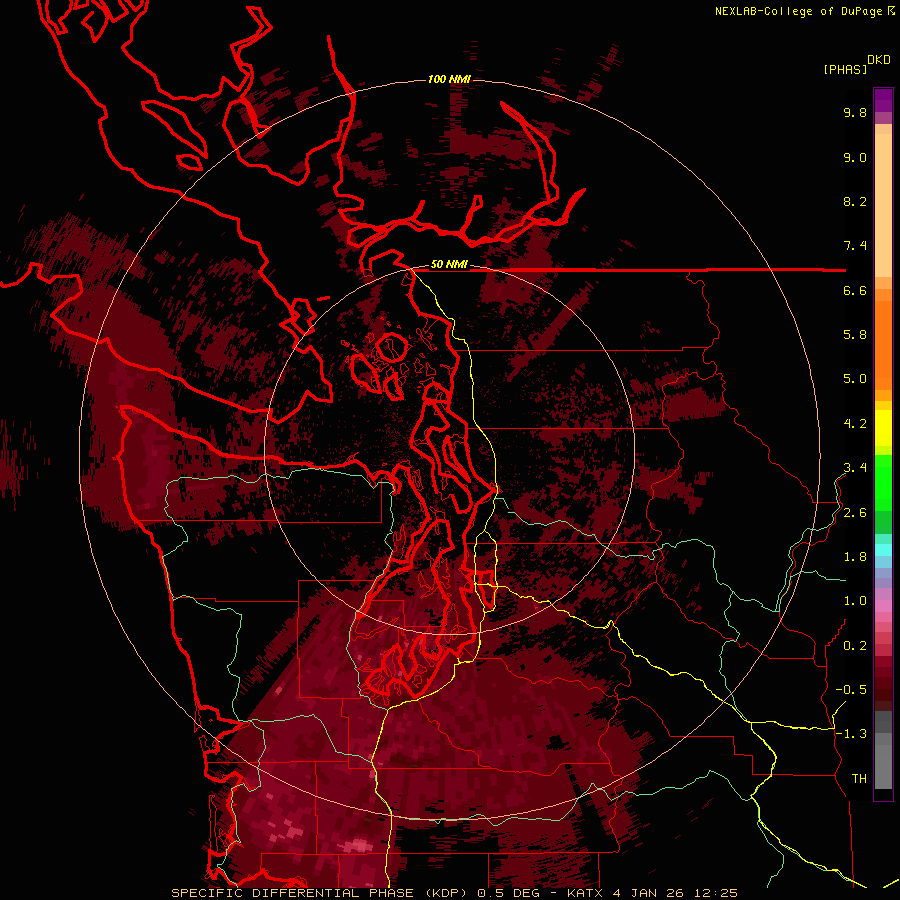Select the 8.2 legend value
The width and height of the screenshot is (900, 900).
[x=855, y=201]
